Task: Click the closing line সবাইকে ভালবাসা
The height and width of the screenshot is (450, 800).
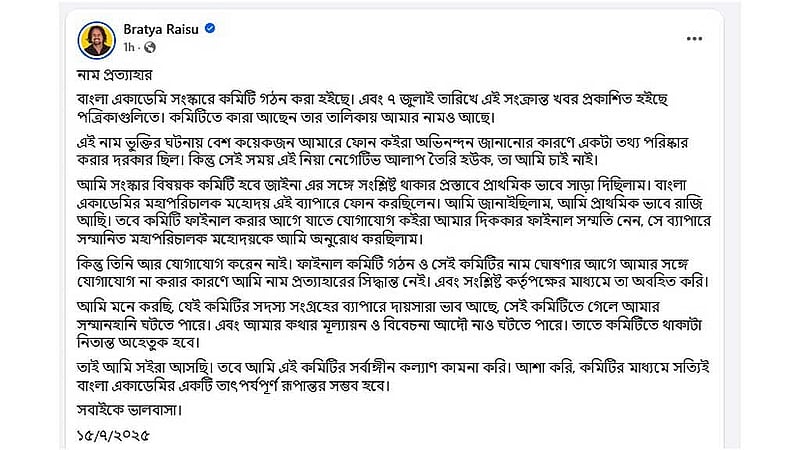Action: pos(129,410)
